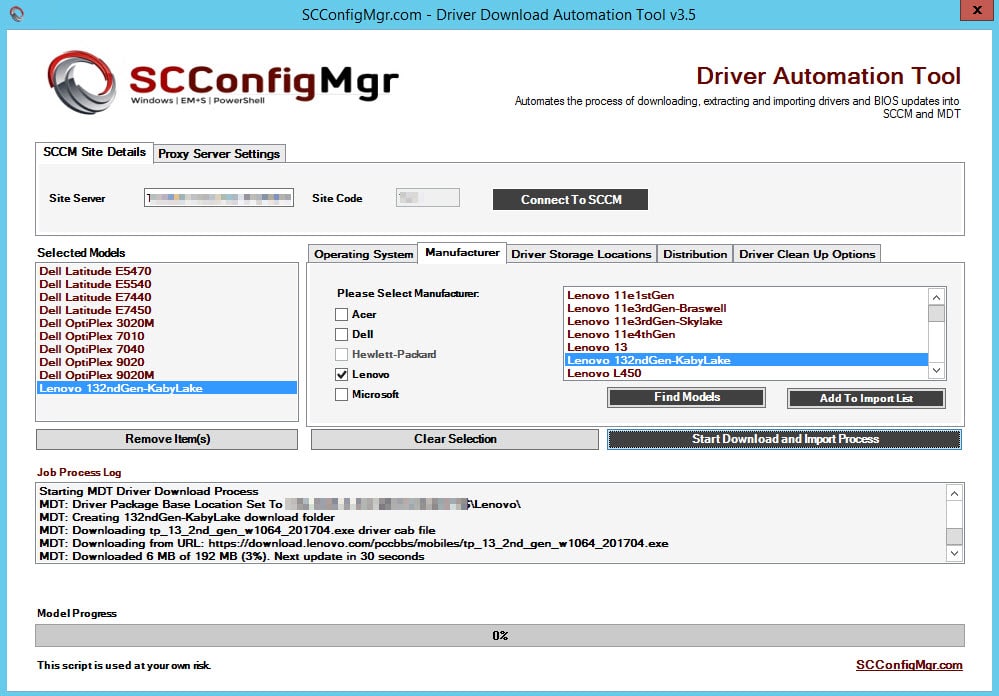Viewport: 999px width, 696px height.
Task: Click the SCConfigMgr logo image
Action: click(223, 83)
